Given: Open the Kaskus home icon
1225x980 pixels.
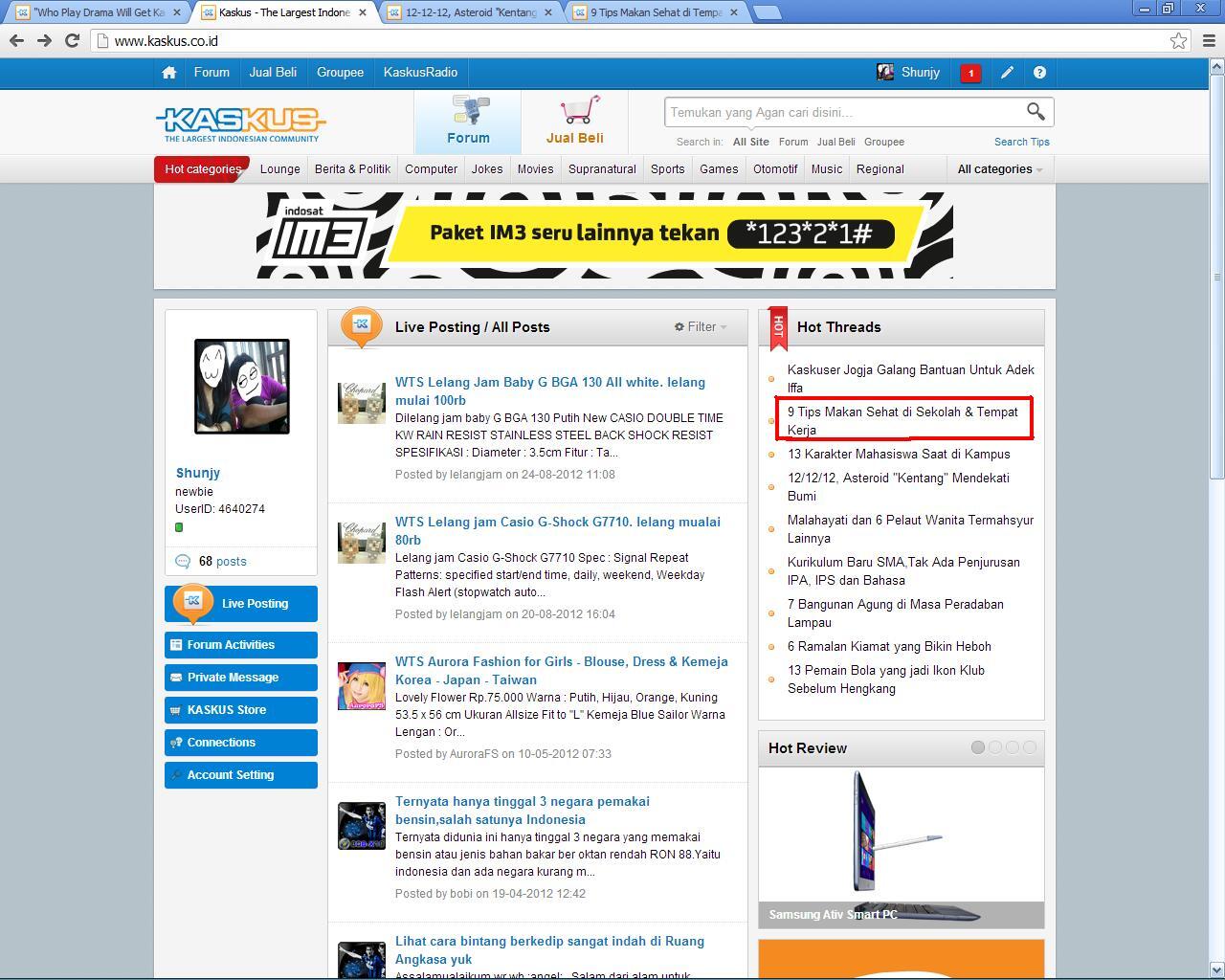Looking at the screenshot, I should [x=169, y=73].
